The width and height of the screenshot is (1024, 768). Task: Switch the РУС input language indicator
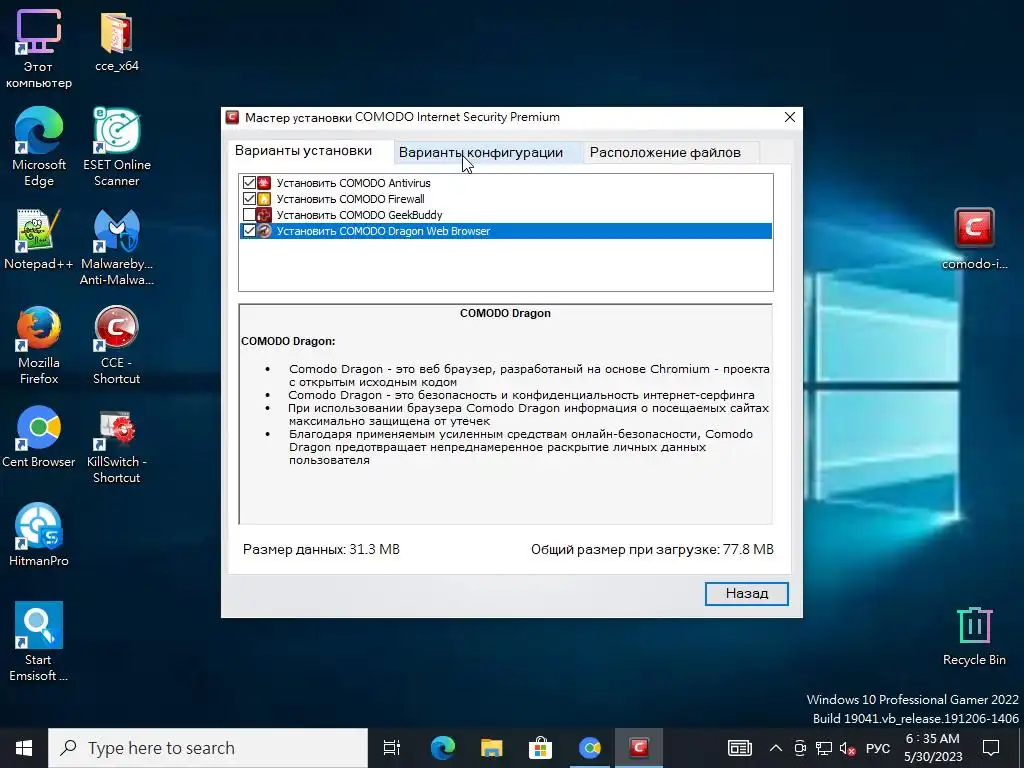click(x=878, y=748)
